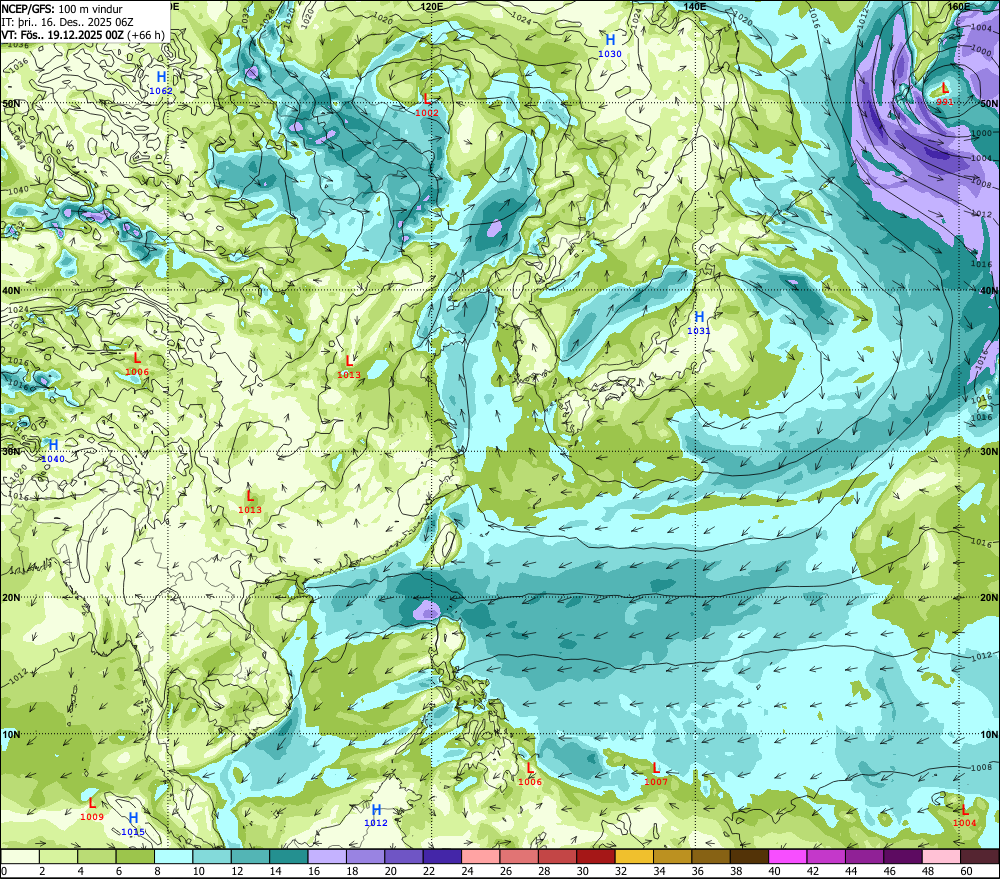This screenshot has width=1000, height=879.
Task: Click the 'VT: Fös.. 19.12.2025 00Z (+66 h)' line
Action: 82,35
